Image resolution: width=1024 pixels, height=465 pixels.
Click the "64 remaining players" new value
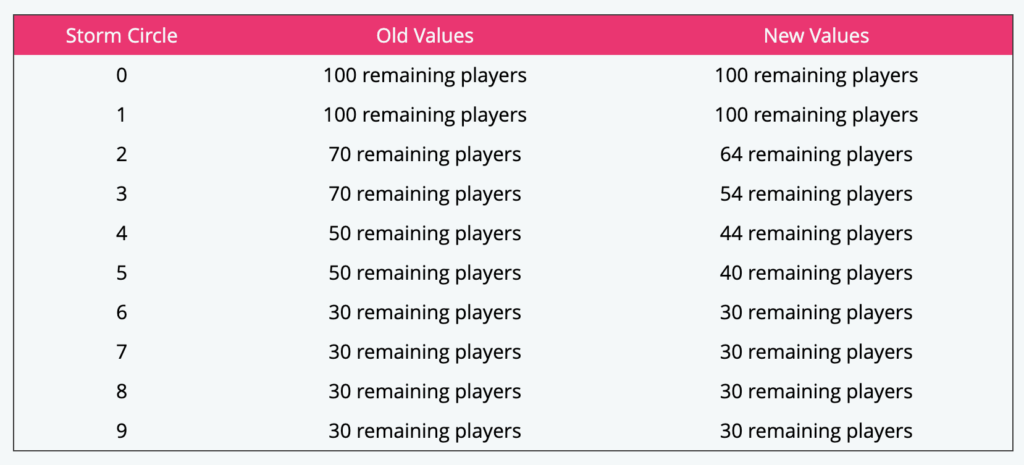[x=816, y=154]
